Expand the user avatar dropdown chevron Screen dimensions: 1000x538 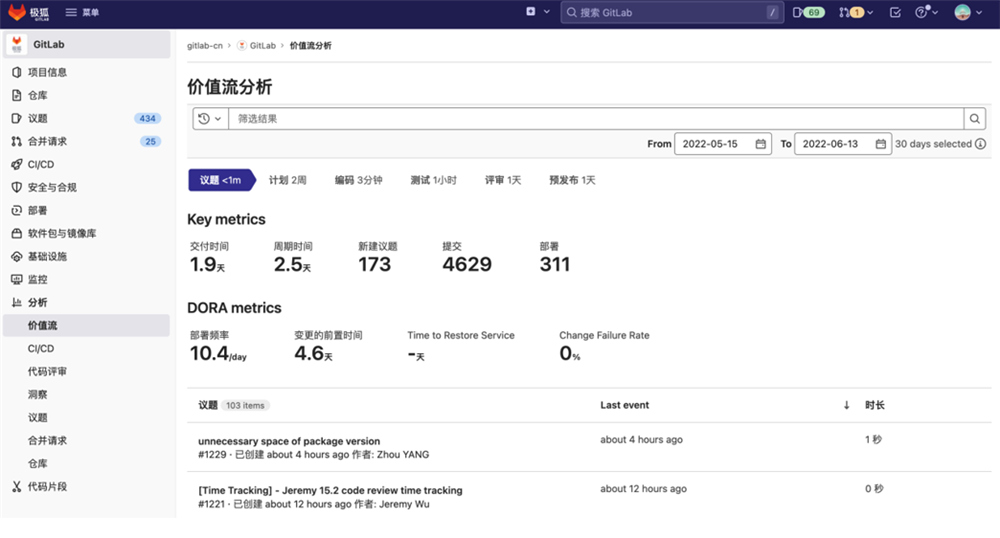pyautogui.click(x=979, y=12)
